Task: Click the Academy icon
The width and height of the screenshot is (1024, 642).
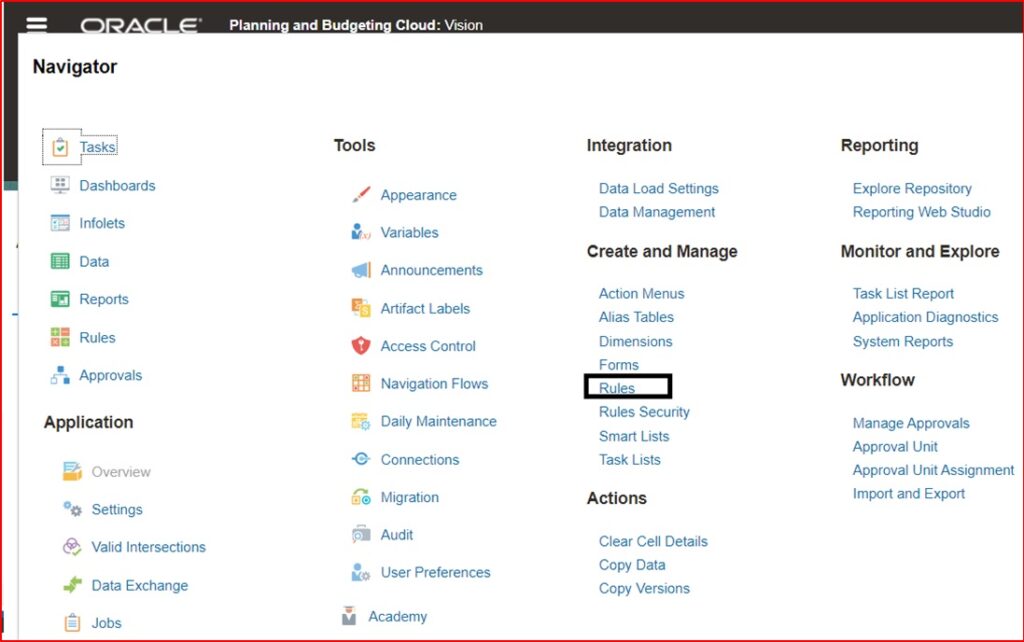Action: pos(349,616)
